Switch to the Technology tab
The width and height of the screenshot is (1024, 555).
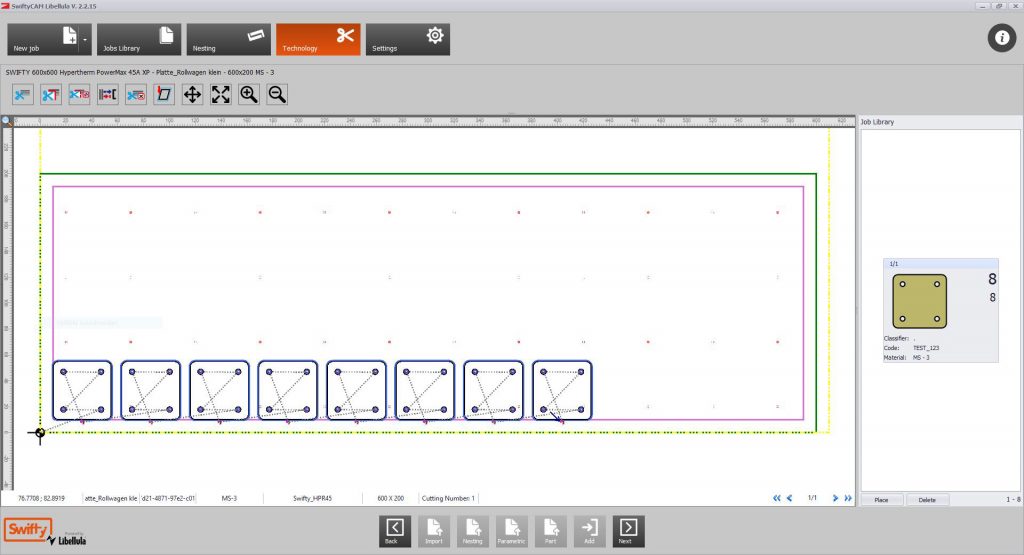pyautogui.click(x=318, y=40)
